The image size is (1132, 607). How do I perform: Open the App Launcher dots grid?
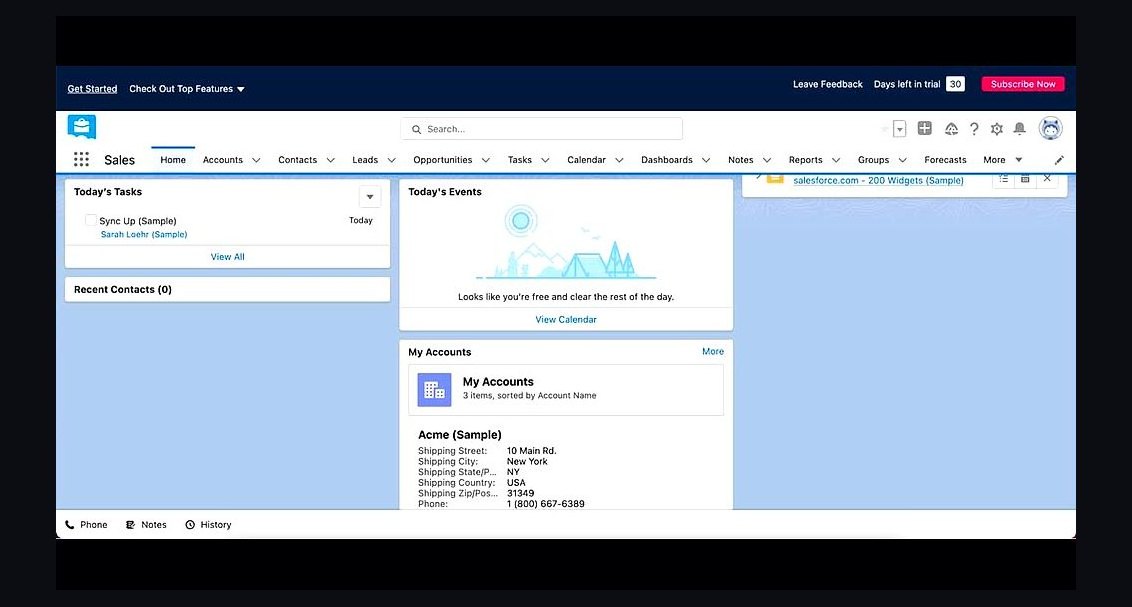tap(81, 160)
